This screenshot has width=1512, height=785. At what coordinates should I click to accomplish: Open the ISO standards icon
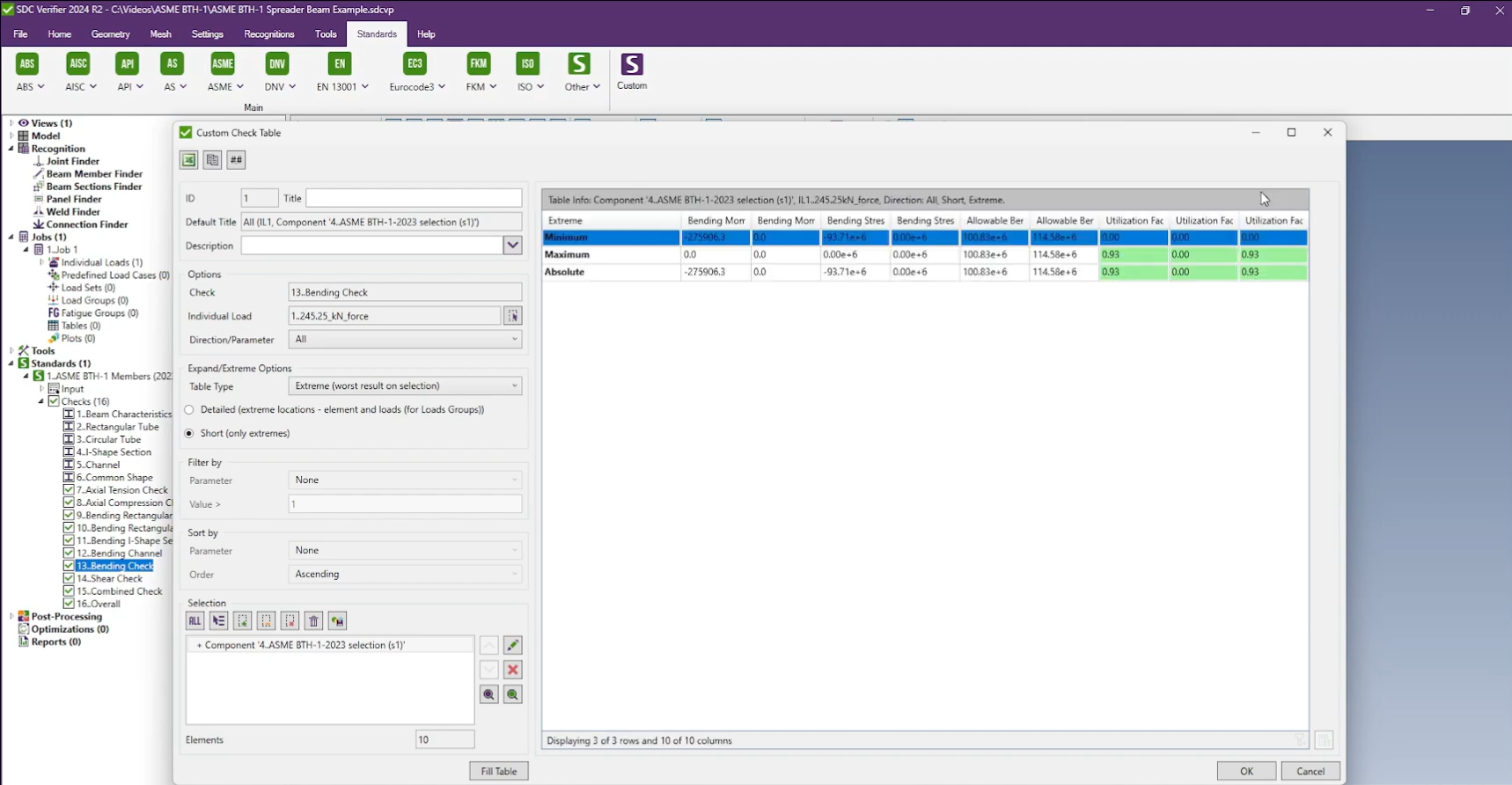click(x=527, y=63)
